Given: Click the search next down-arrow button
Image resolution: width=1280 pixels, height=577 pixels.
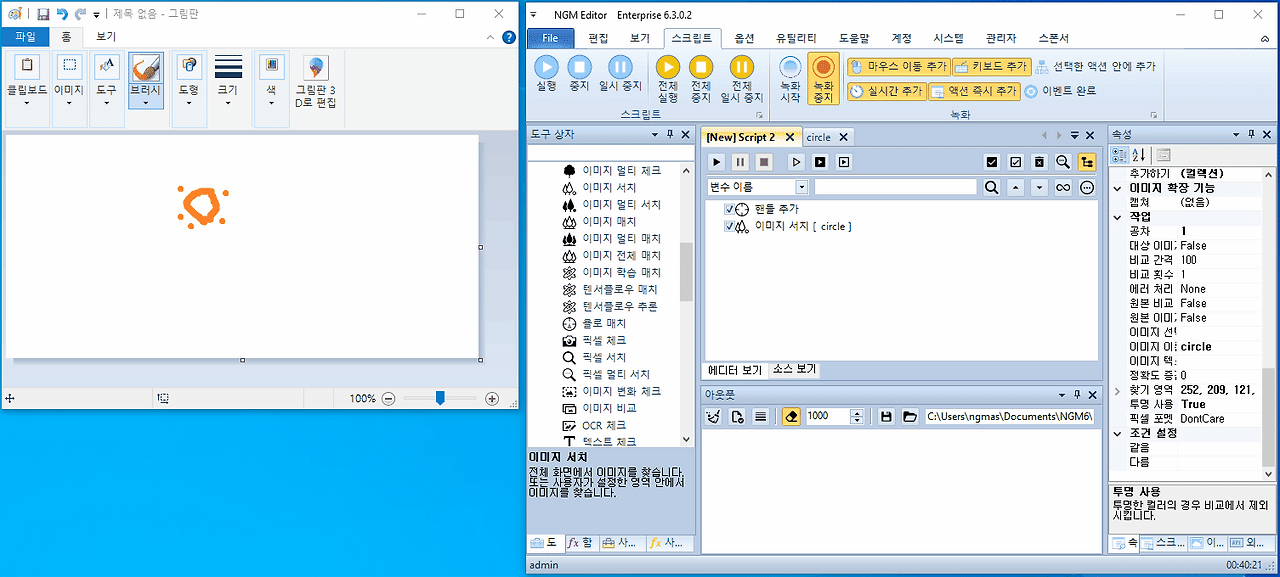Looking at the screenshot, I should (x=1039, y=187).
